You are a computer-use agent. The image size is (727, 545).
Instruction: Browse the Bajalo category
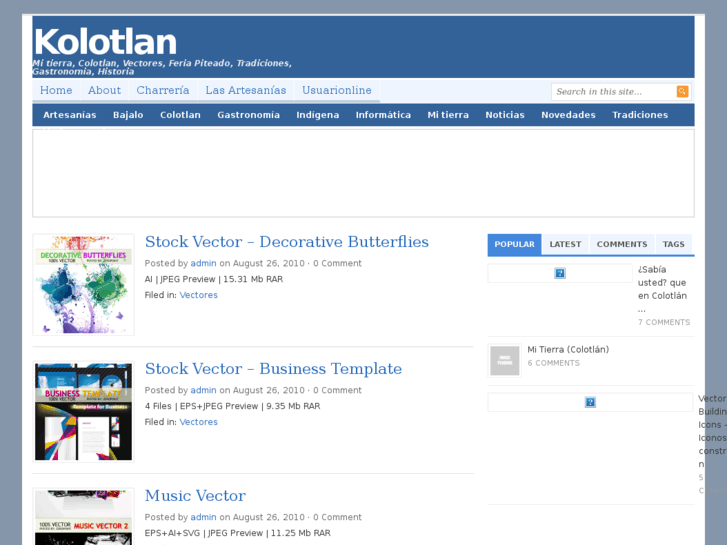[128, 115]
